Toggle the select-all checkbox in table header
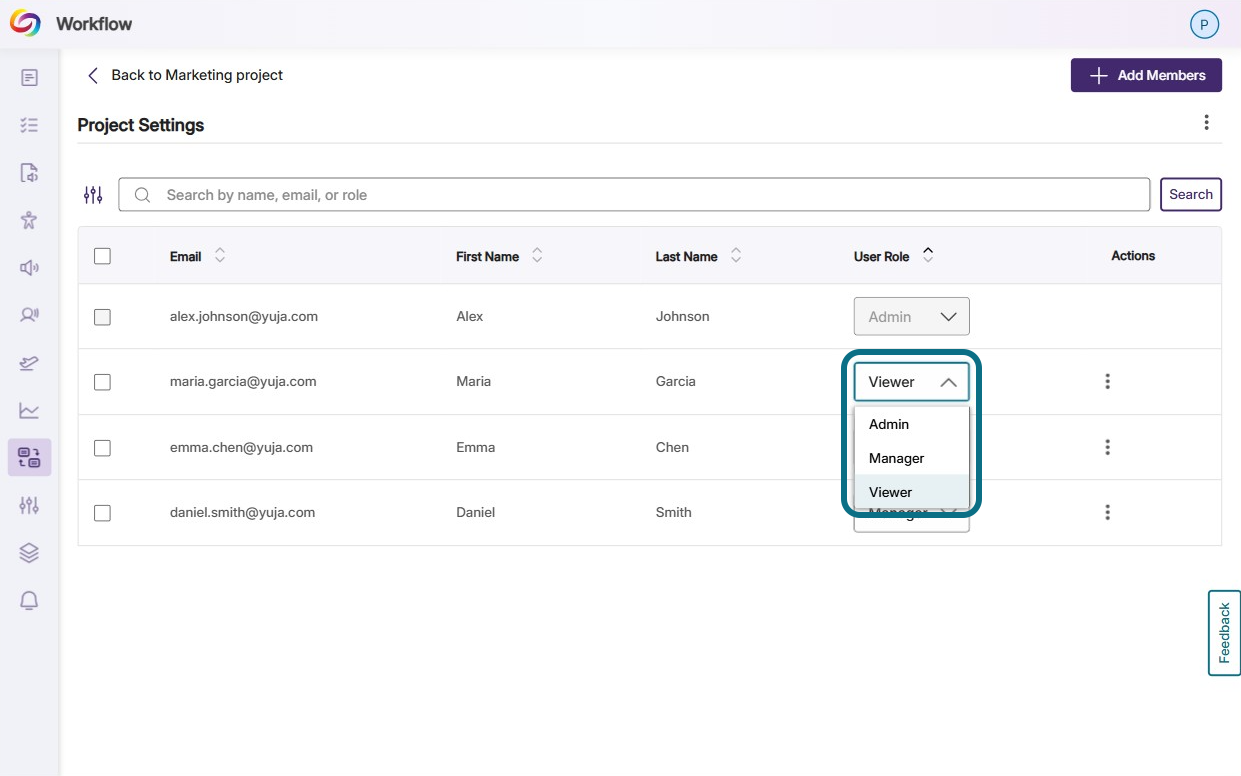The width and height of the screenshot is (1241, 776). (x=102, y=256)
